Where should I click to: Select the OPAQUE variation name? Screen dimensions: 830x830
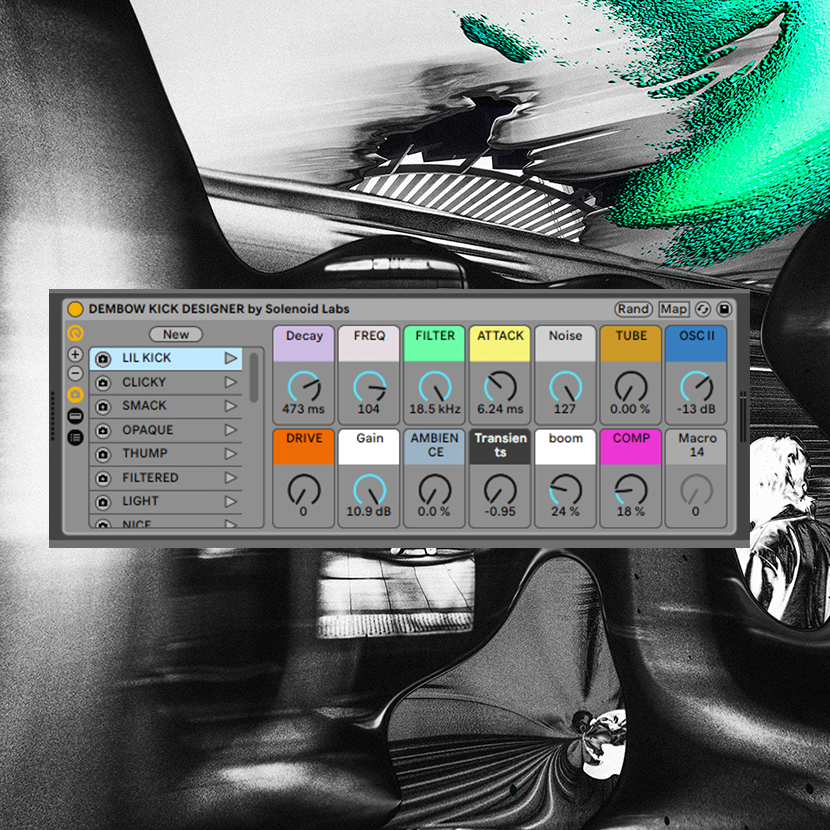[148, 430]
